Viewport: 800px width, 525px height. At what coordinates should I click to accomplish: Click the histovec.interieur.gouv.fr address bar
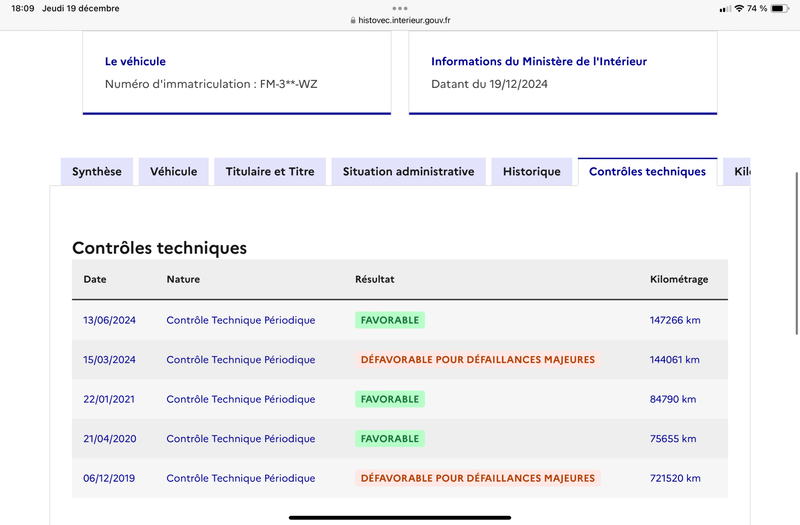400,20
